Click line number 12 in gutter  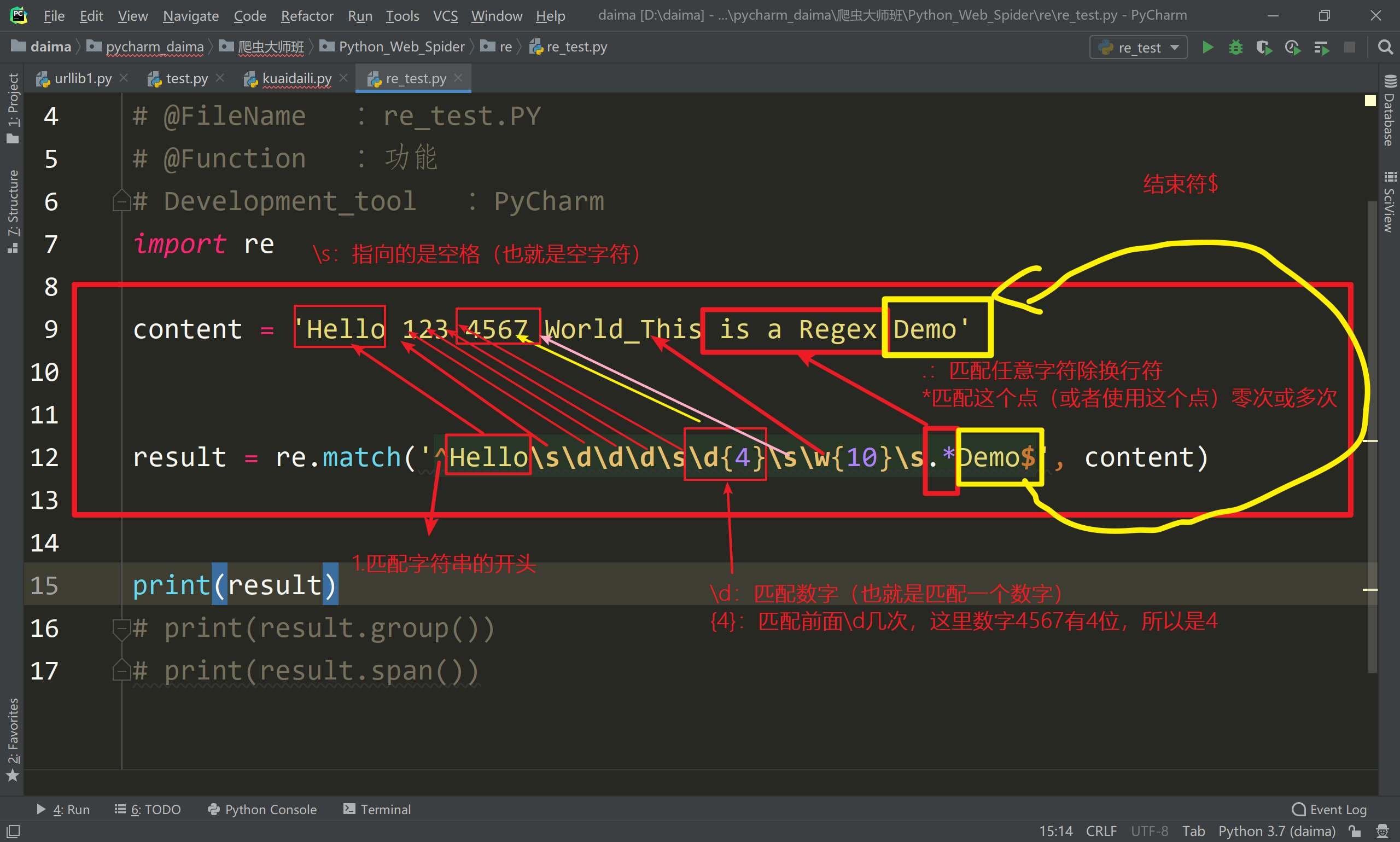[44, 457]
